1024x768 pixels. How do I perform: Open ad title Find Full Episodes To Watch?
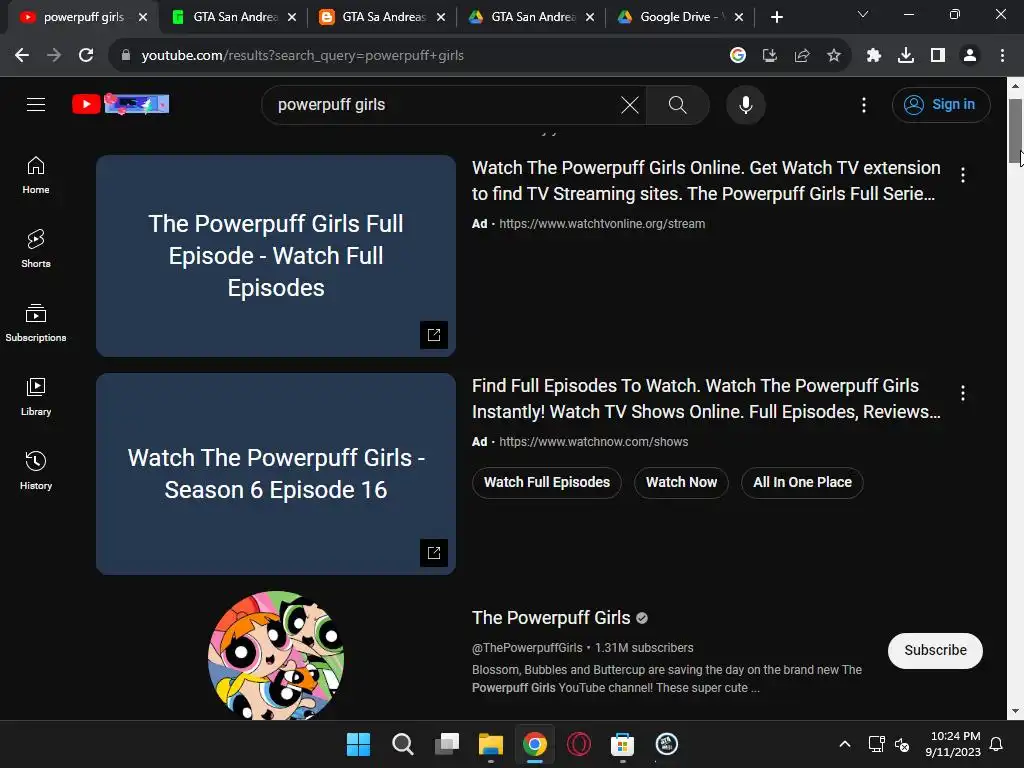[706, 399]
